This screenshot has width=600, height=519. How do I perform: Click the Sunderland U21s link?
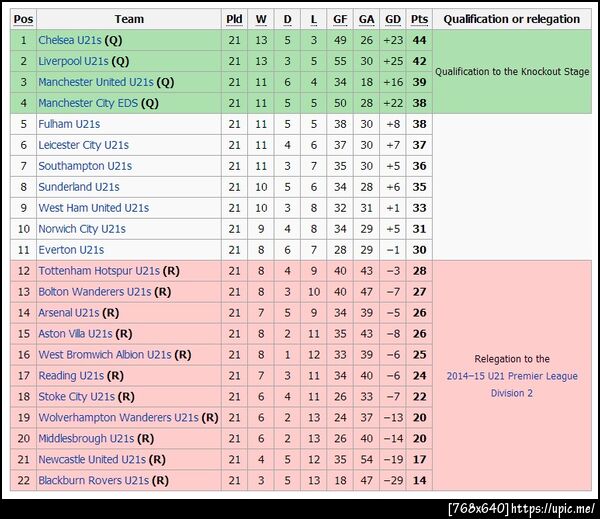[79, 187]
